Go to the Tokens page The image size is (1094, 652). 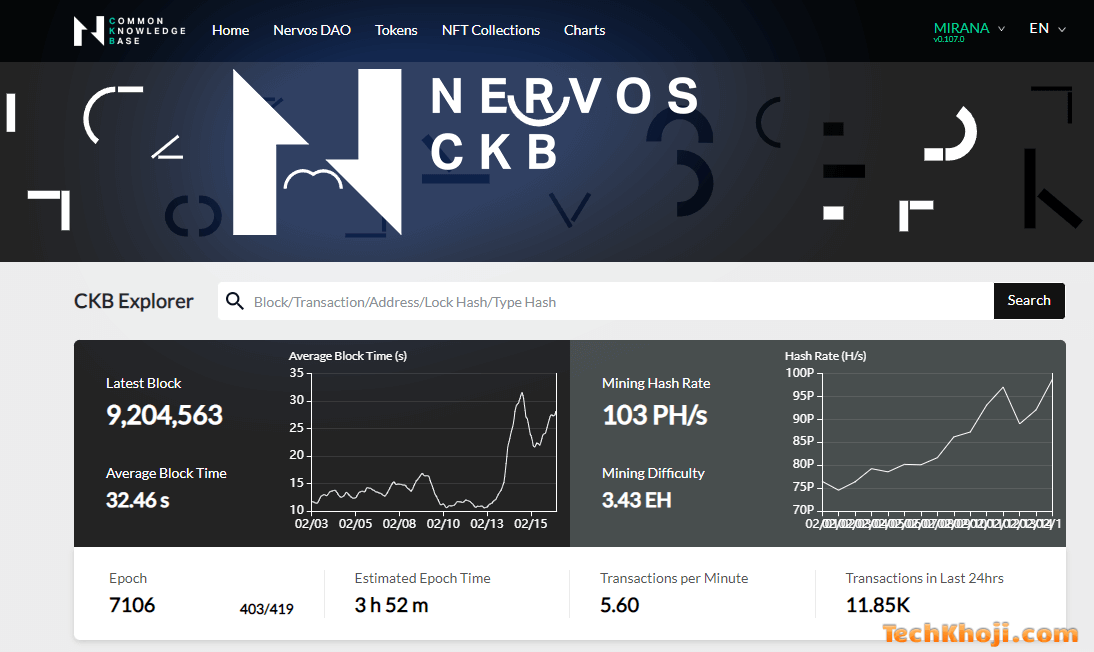click(x=396, y=30)
